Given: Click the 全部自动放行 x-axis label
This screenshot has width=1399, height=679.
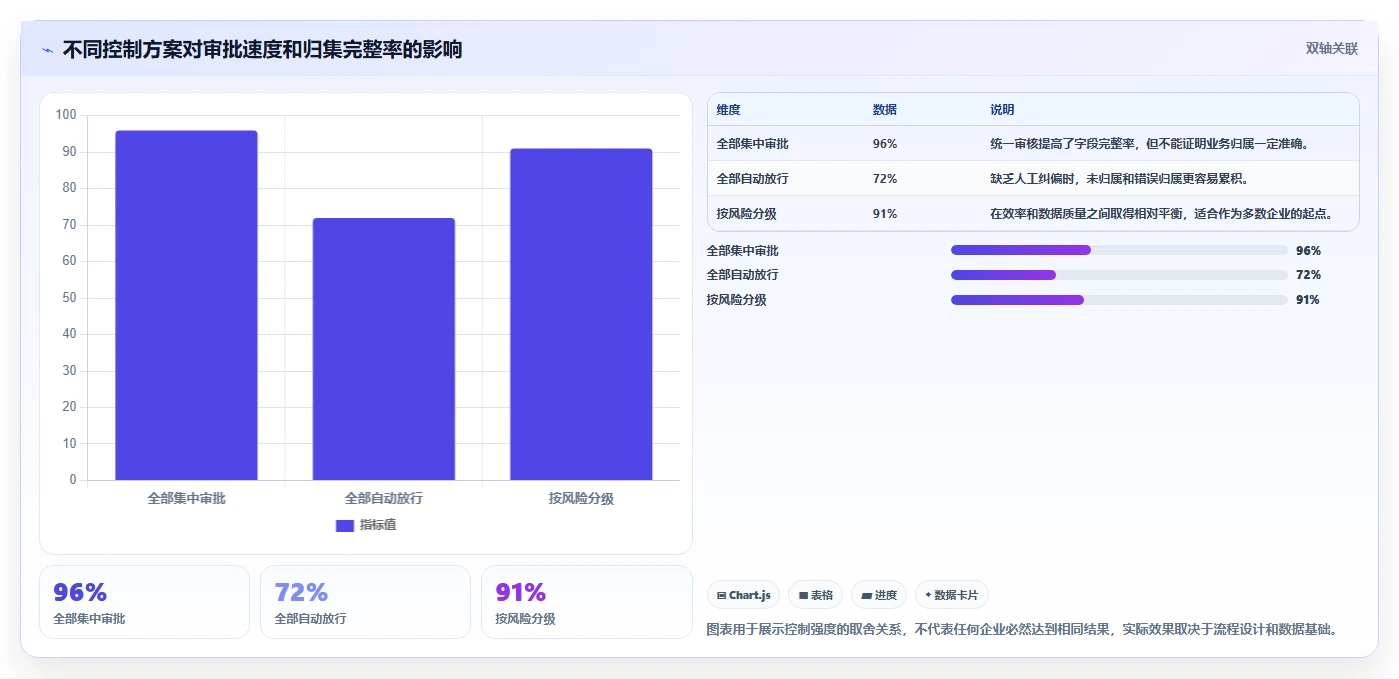Looking at the screenshot, I should click(384, 498).
